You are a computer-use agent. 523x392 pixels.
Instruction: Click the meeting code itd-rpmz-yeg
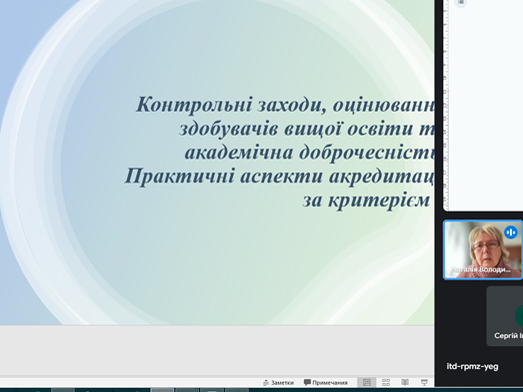(x=472, y=366)
